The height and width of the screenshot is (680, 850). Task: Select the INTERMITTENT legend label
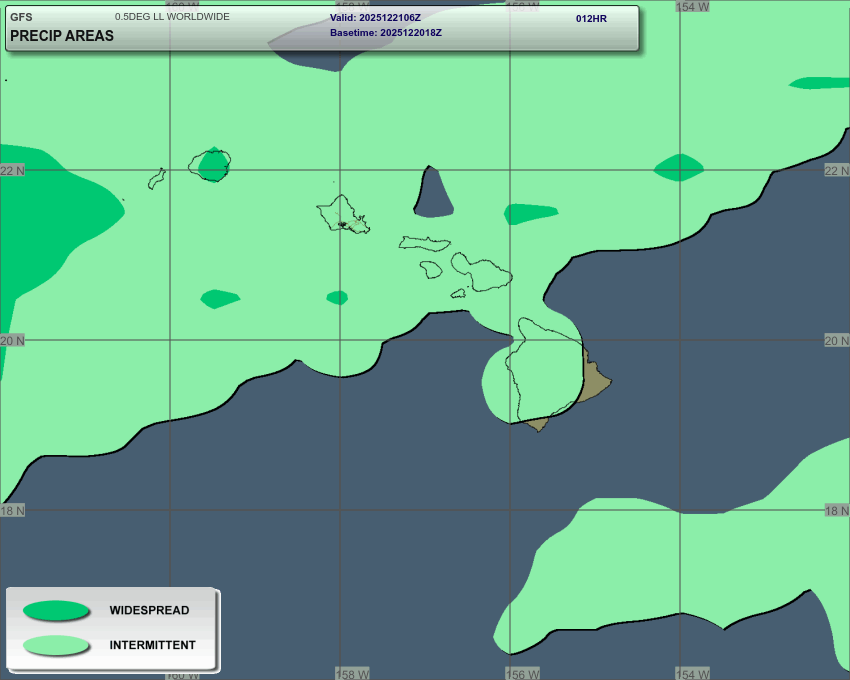tap(152, 645)
